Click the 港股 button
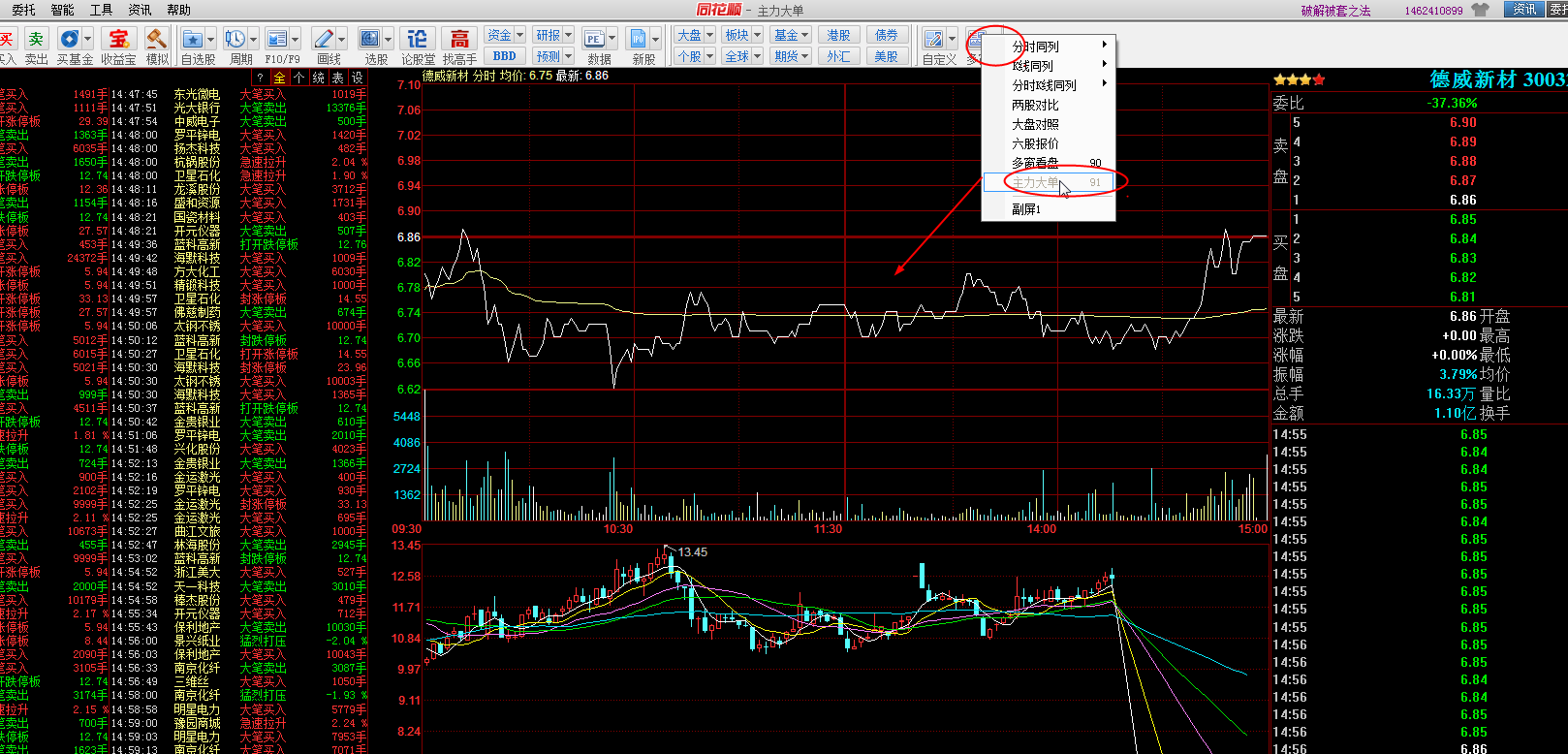The height and width of the screenshot is (754, 1568). [x=838, y=35]
